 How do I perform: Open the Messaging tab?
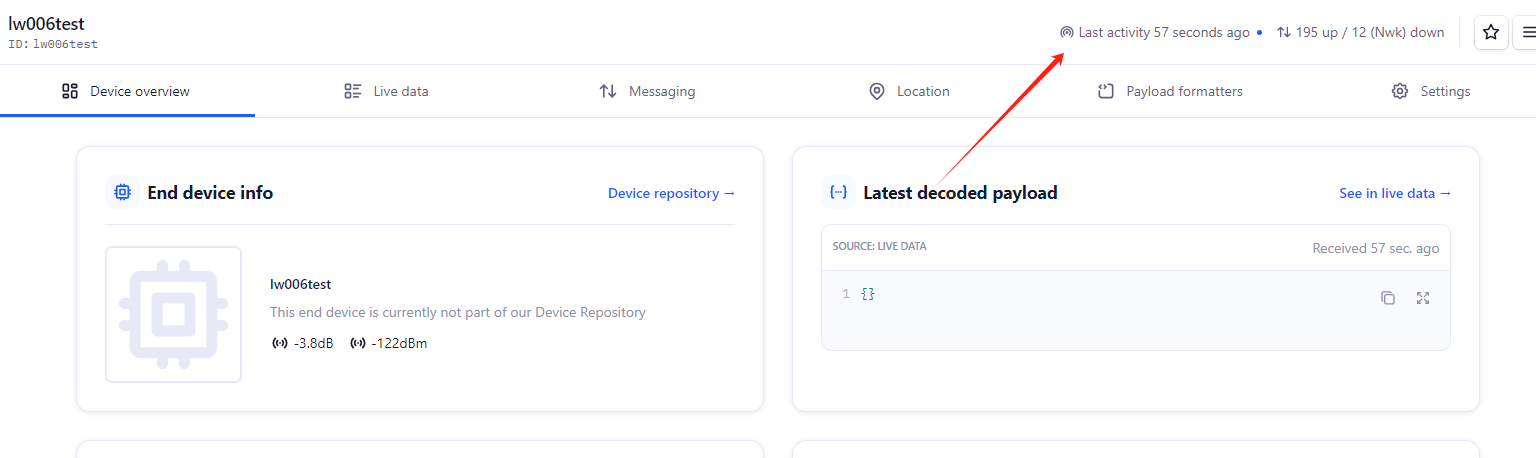coord(647,92)
